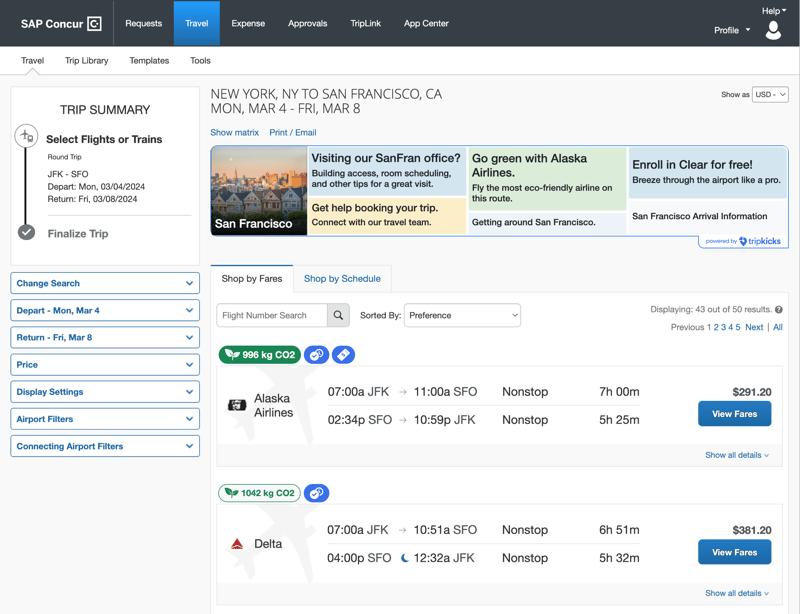Viewport: 800px width, 614px height.
Task: Click the Alaska Airlines logo
Action: (x=237, y=406)
